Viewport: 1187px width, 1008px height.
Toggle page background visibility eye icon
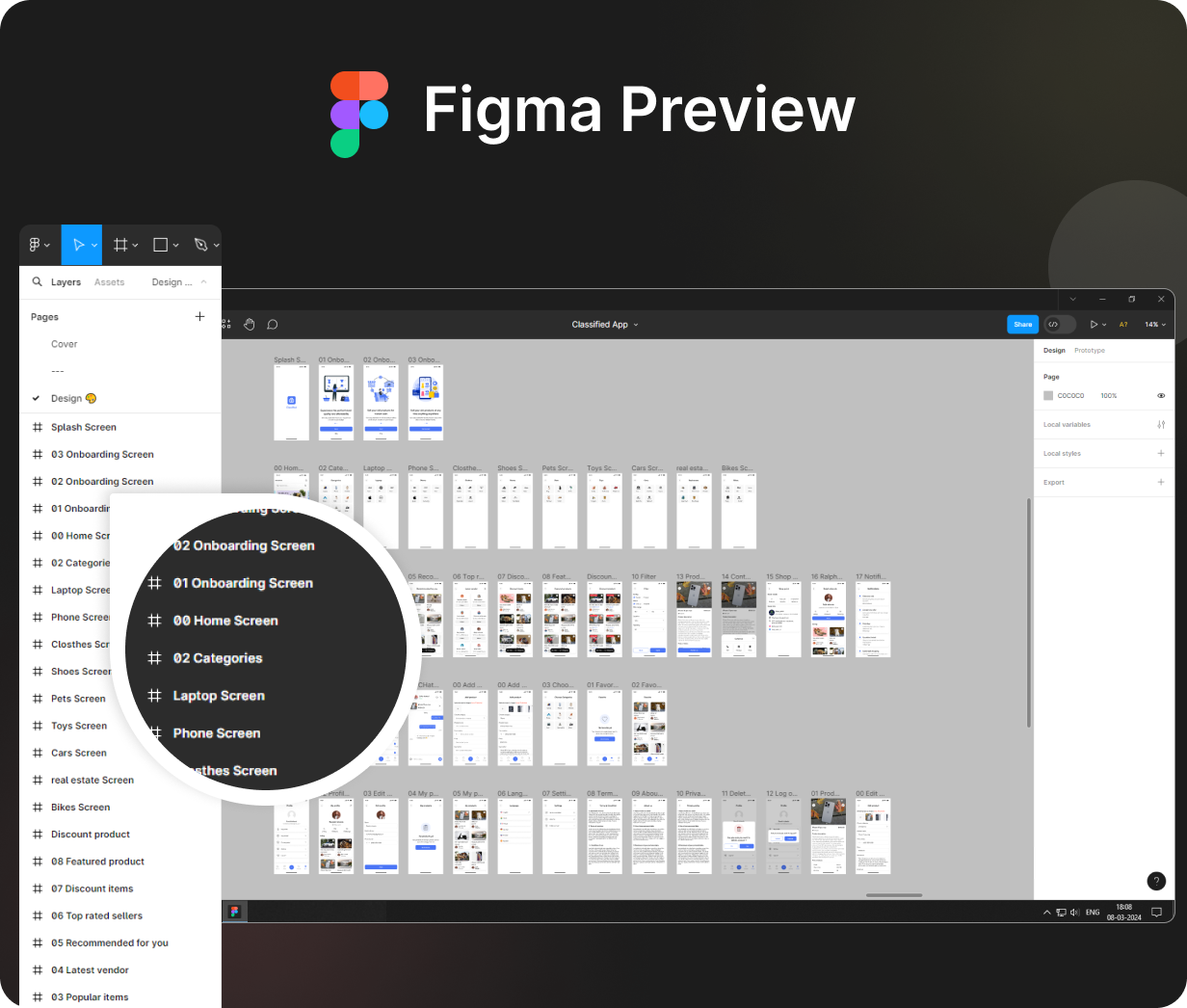click(1160, 396)
